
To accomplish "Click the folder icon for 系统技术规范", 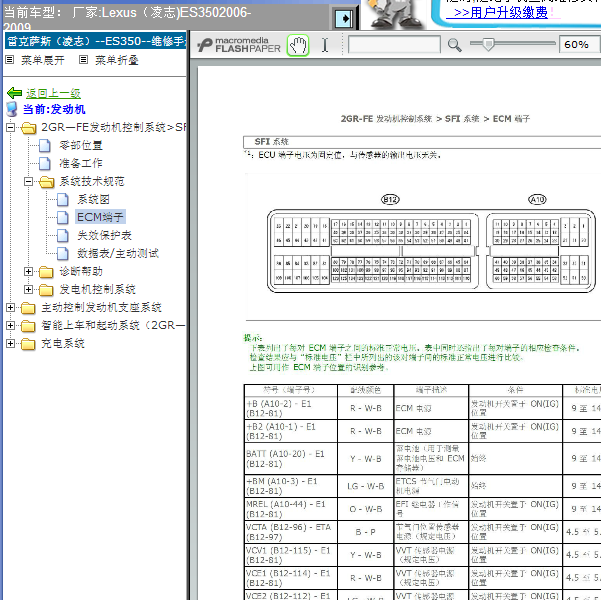I will (x=46, y=182).
